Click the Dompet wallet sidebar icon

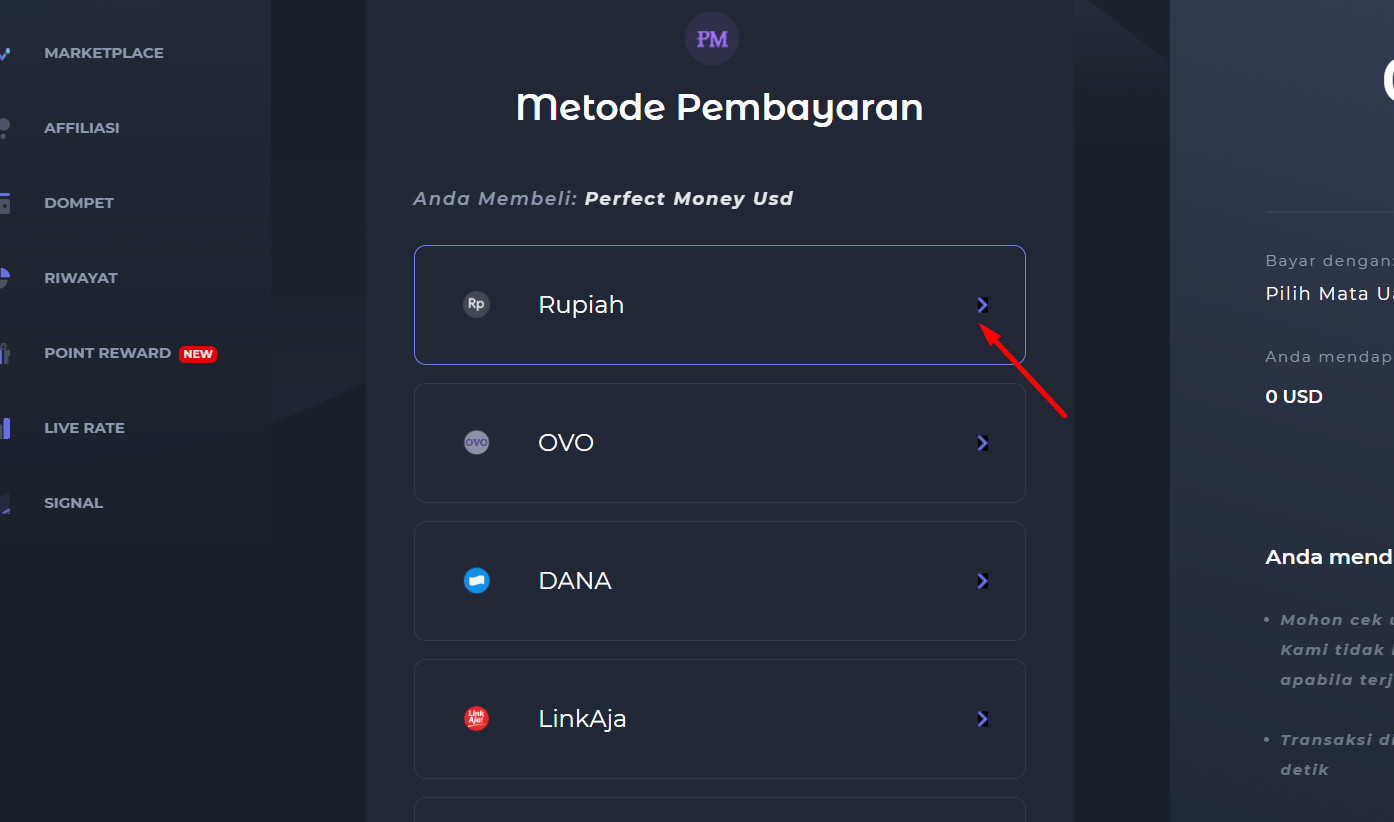[4, 203]
